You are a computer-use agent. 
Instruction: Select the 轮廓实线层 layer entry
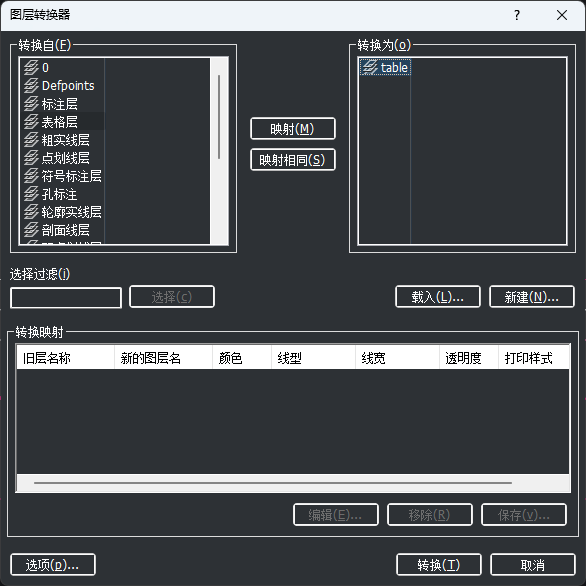click(x=63, y=212)
